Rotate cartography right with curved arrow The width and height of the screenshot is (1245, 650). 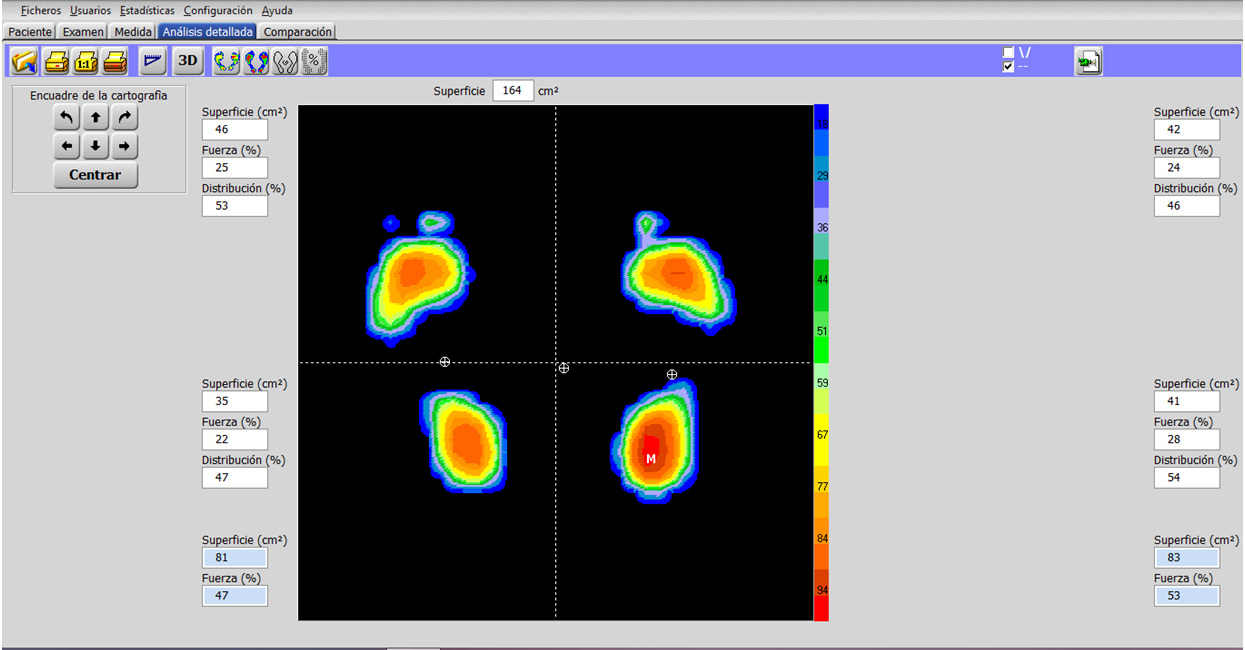124,118
